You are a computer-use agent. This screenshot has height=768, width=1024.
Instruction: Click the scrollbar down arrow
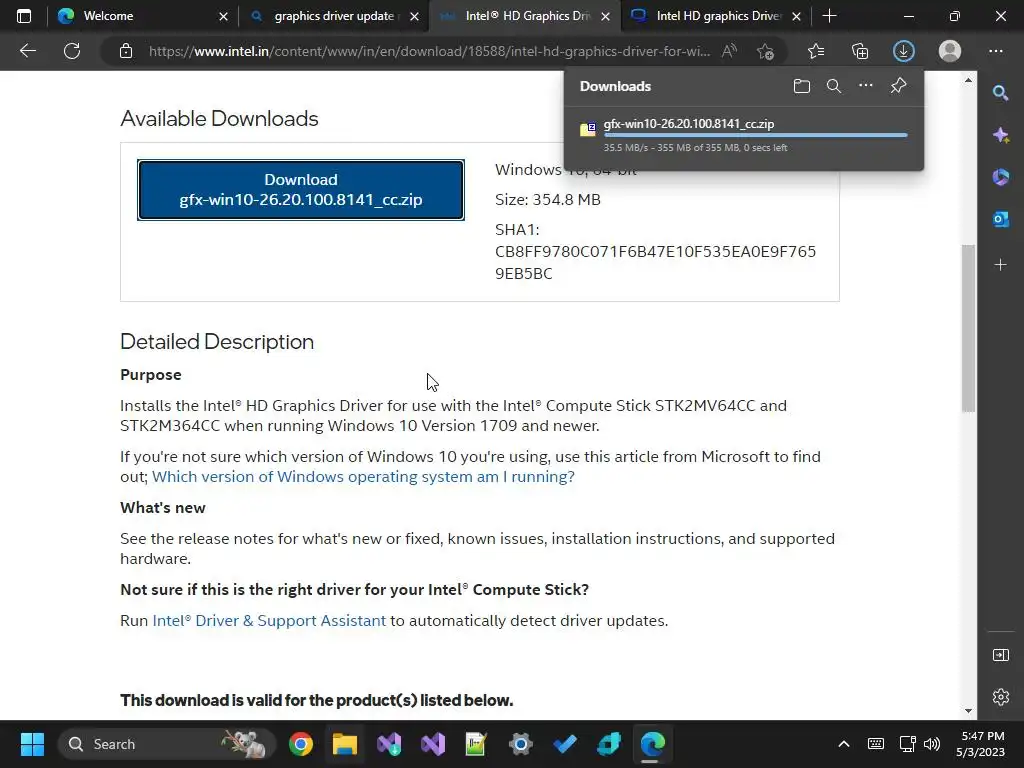(968, 711)
